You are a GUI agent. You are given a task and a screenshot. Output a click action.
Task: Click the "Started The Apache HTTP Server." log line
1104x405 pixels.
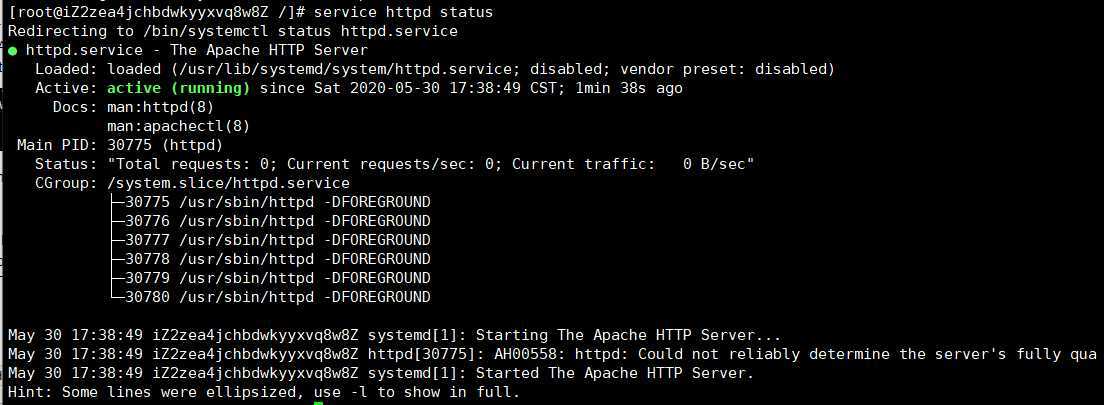(x=381, y=373)
